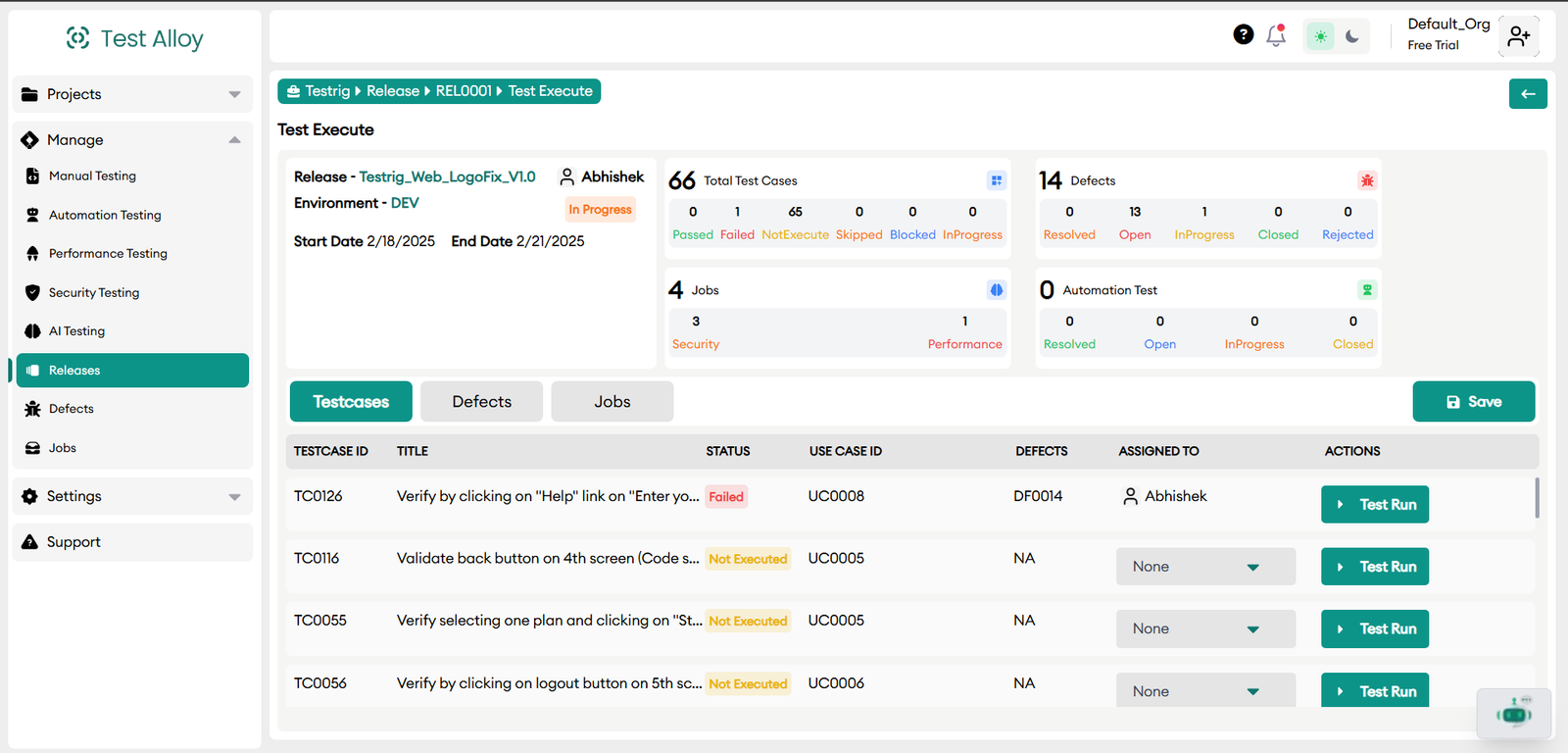Open Assigned To dropdown for TC0116
The width and height of the screenshot is (1568, 753).
1205,567
